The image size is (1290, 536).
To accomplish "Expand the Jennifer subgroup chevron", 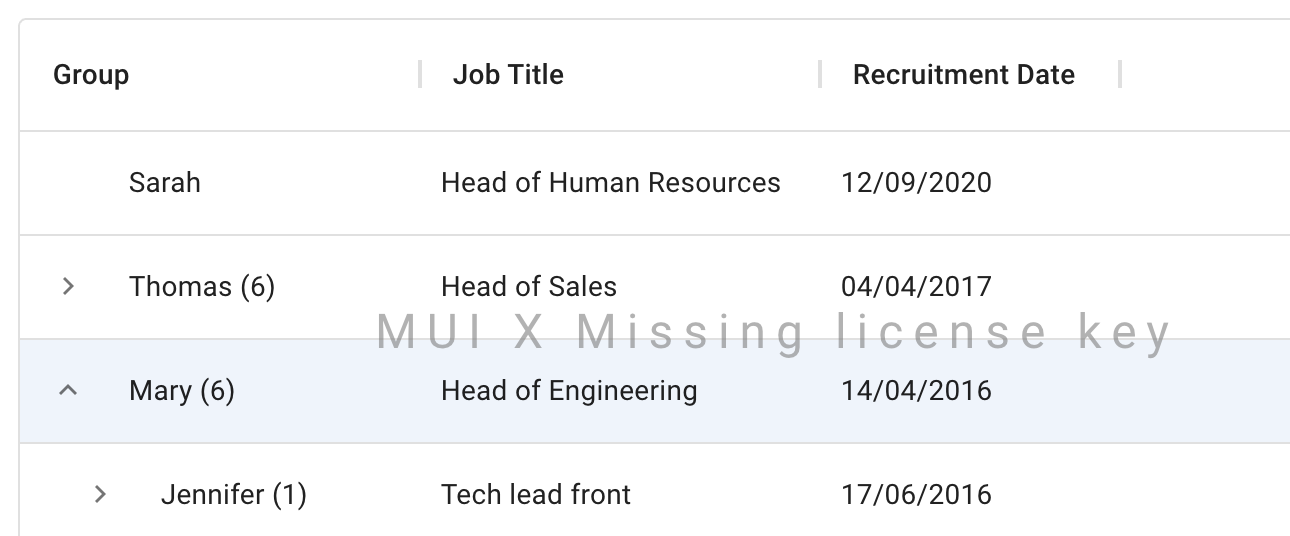I will coord(100,494).
